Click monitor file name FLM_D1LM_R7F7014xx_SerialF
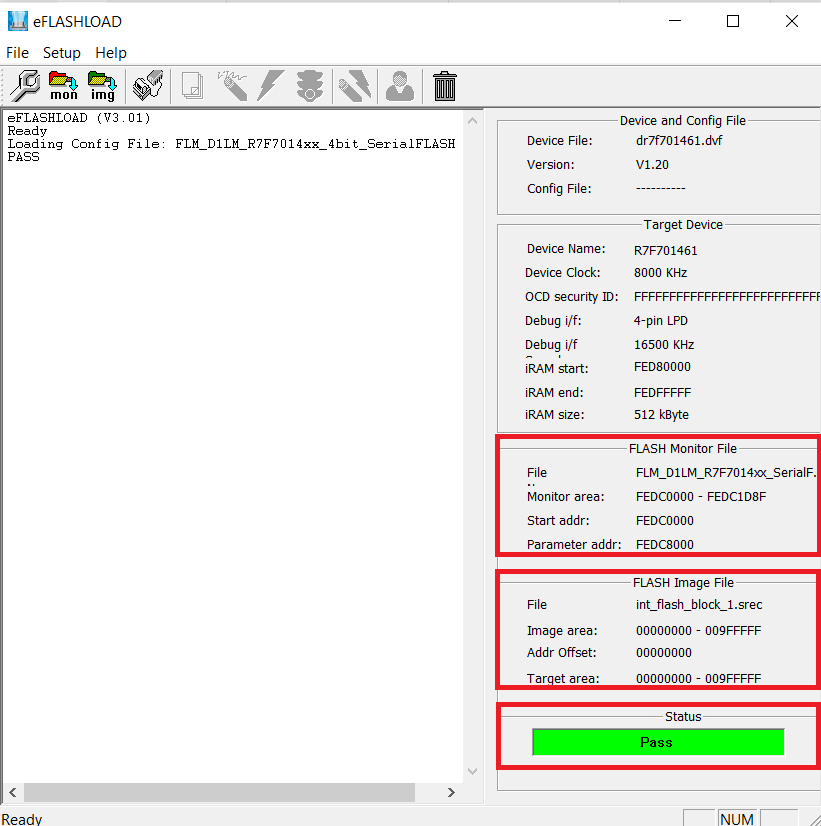The image size is (821, 826). [x=726, y=473]
